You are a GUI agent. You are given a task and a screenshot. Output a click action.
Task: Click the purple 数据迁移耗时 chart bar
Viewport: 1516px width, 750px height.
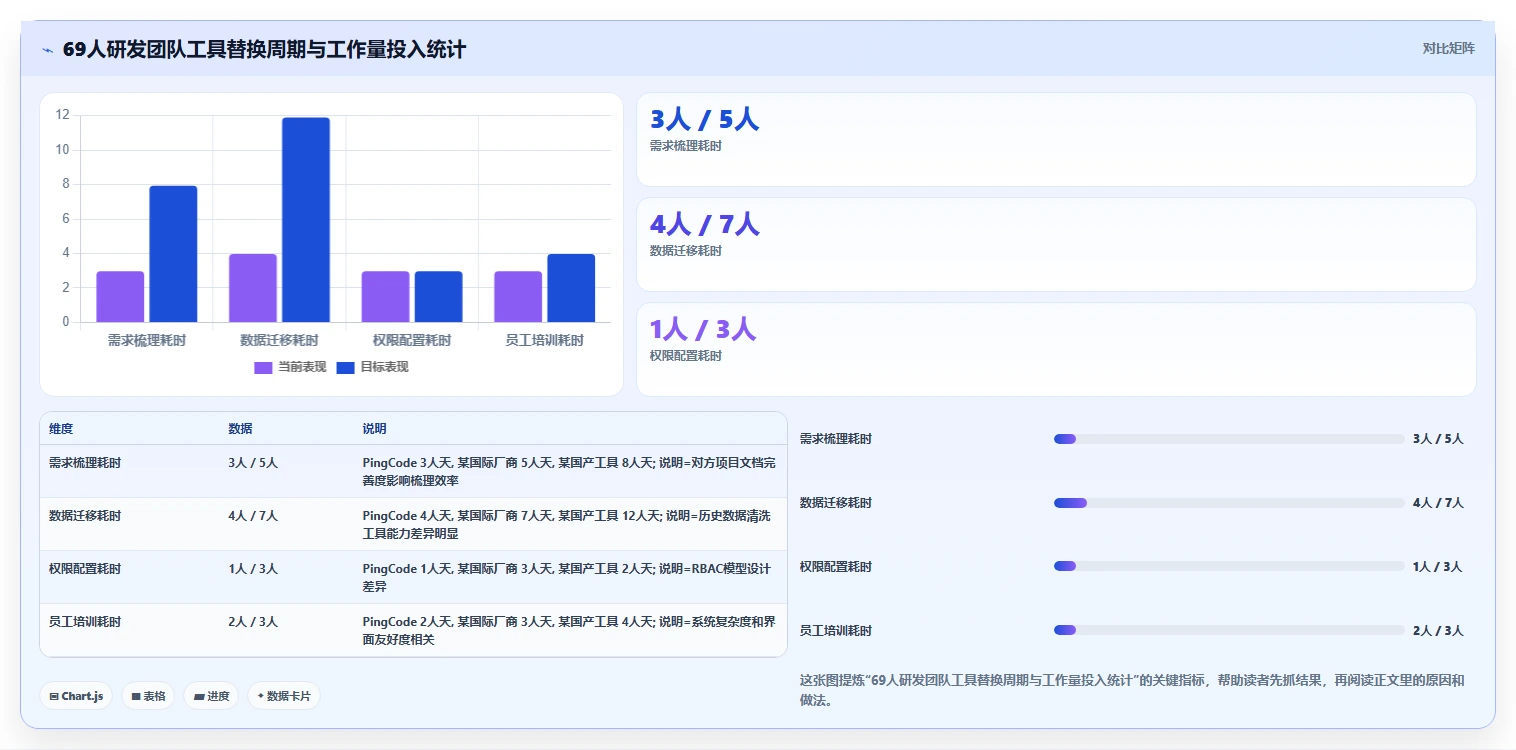pos(253,288)
